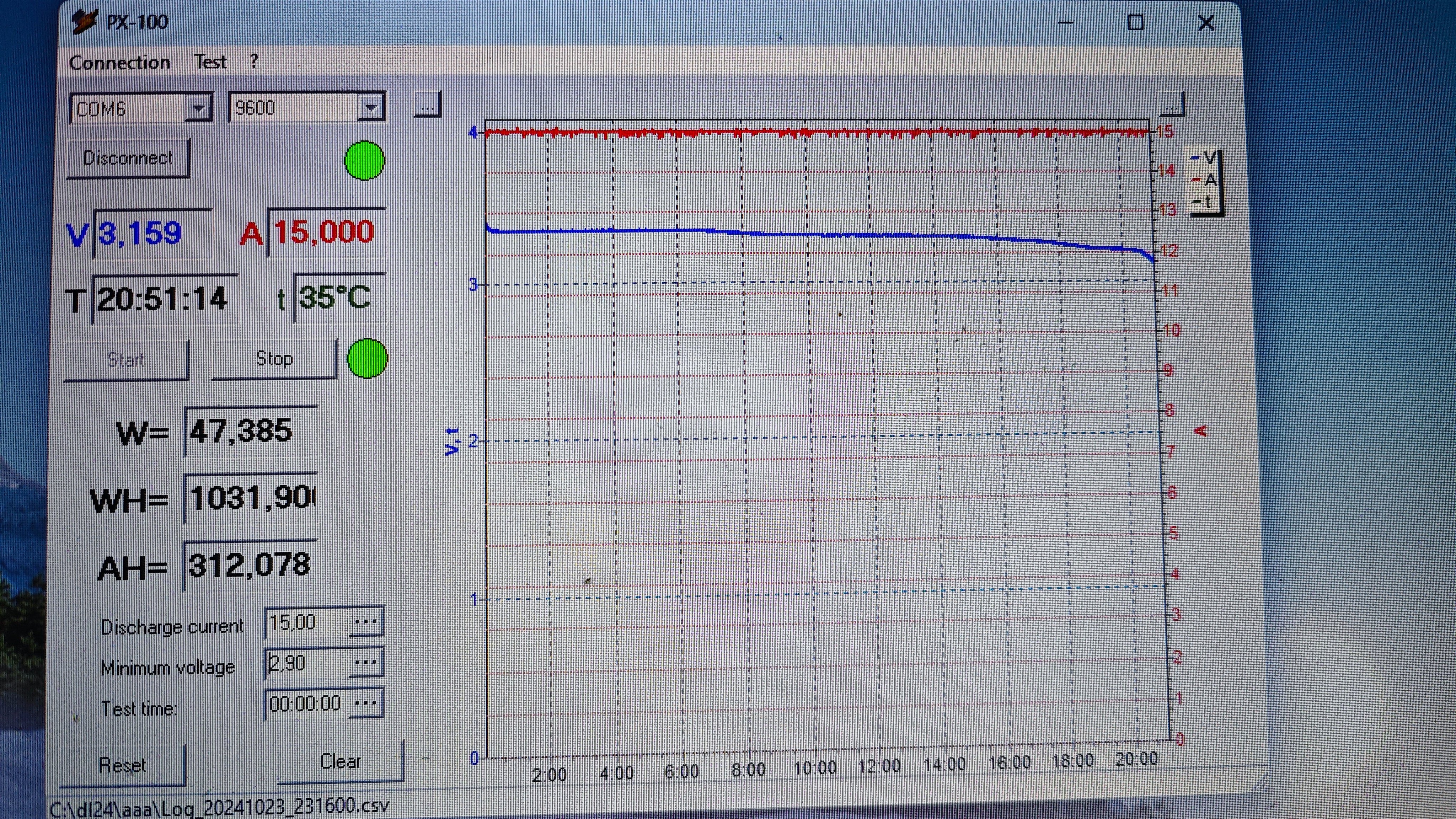Open the Test time ellipsis editor
Image resolution: width=1456 pixels, height=819 pixels.
pyautogui.click(x=366, y=703)
